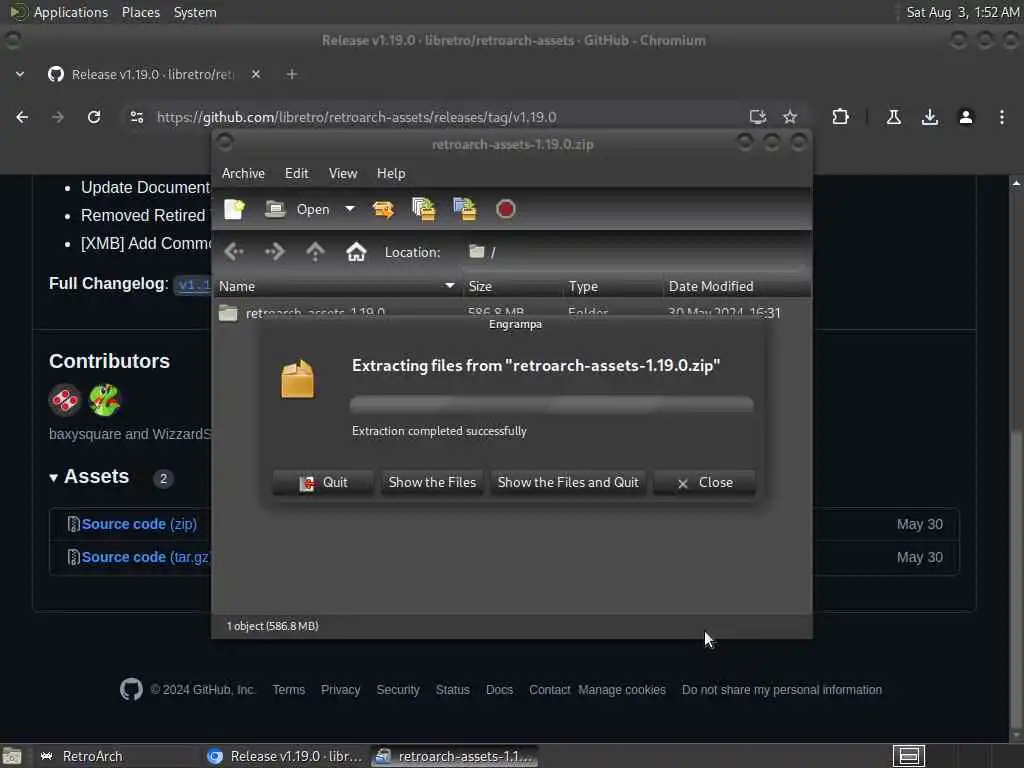Click the Show the Files button
1024x768 pixels.
432,483
